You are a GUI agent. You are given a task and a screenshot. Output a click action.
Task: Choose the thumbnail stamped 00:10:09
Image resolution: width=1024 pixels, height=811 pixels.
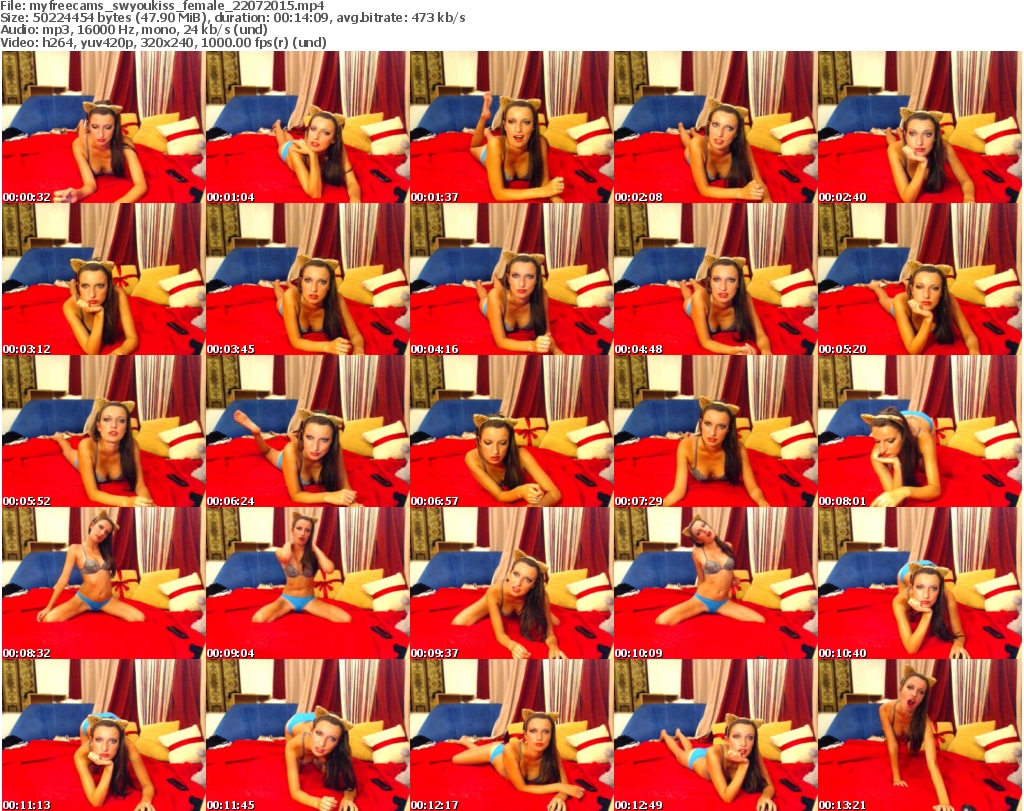coord(715,584)
